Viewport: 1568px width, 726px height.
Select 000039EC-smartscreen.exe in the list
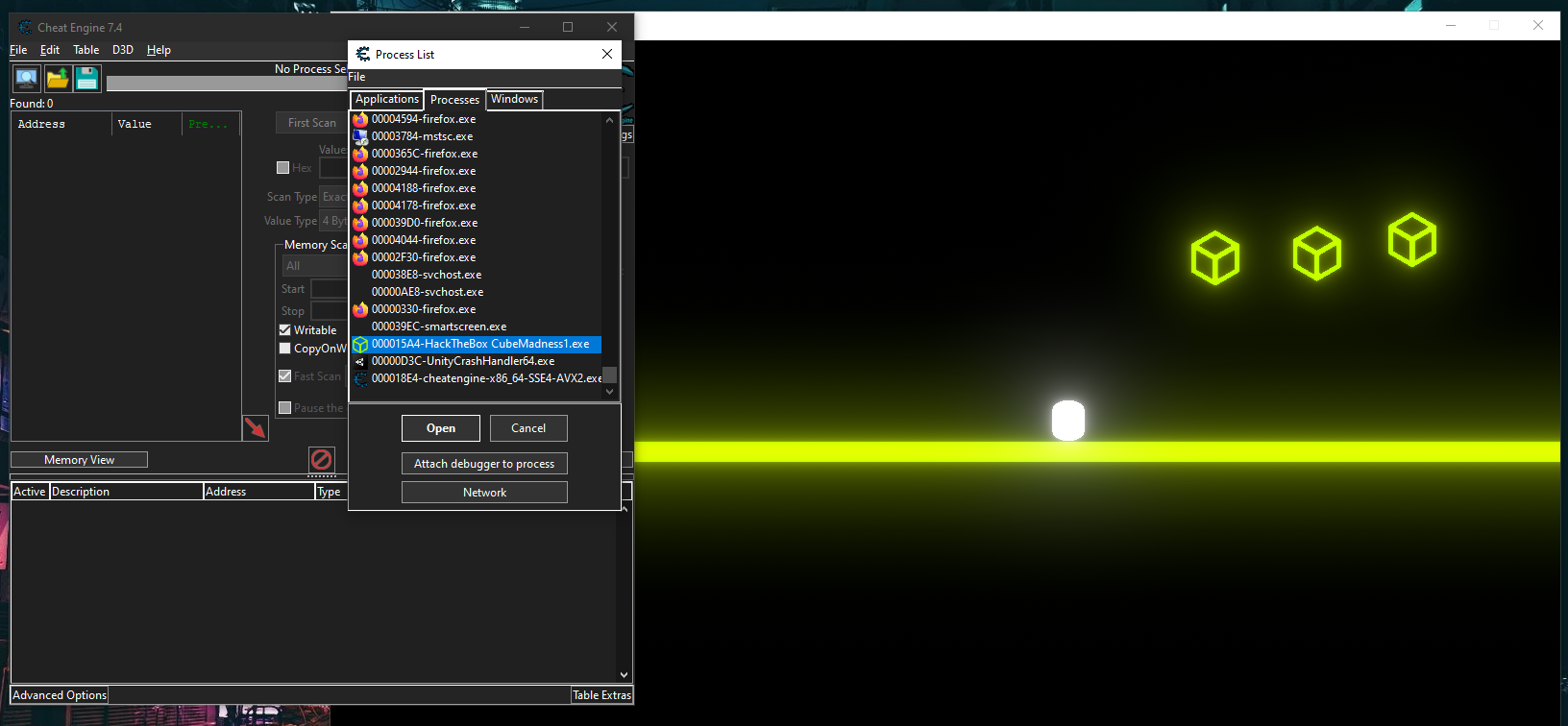(x=477, y=327)
